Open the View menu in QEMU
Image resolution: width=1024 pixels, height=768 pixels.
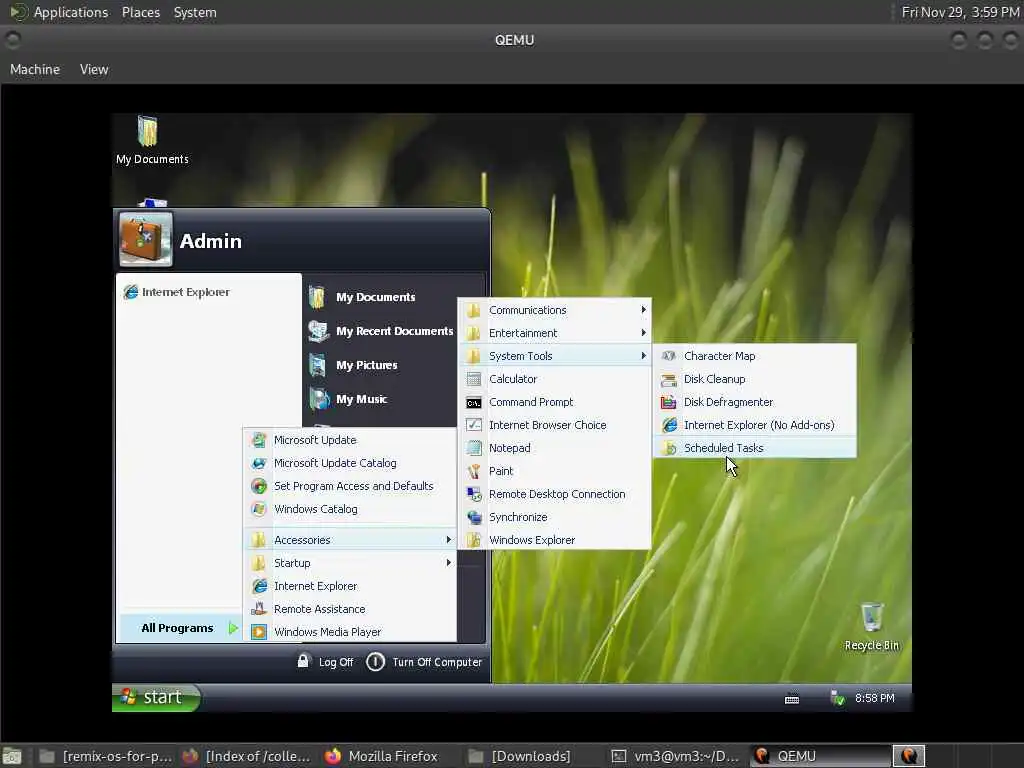[94, 69]
